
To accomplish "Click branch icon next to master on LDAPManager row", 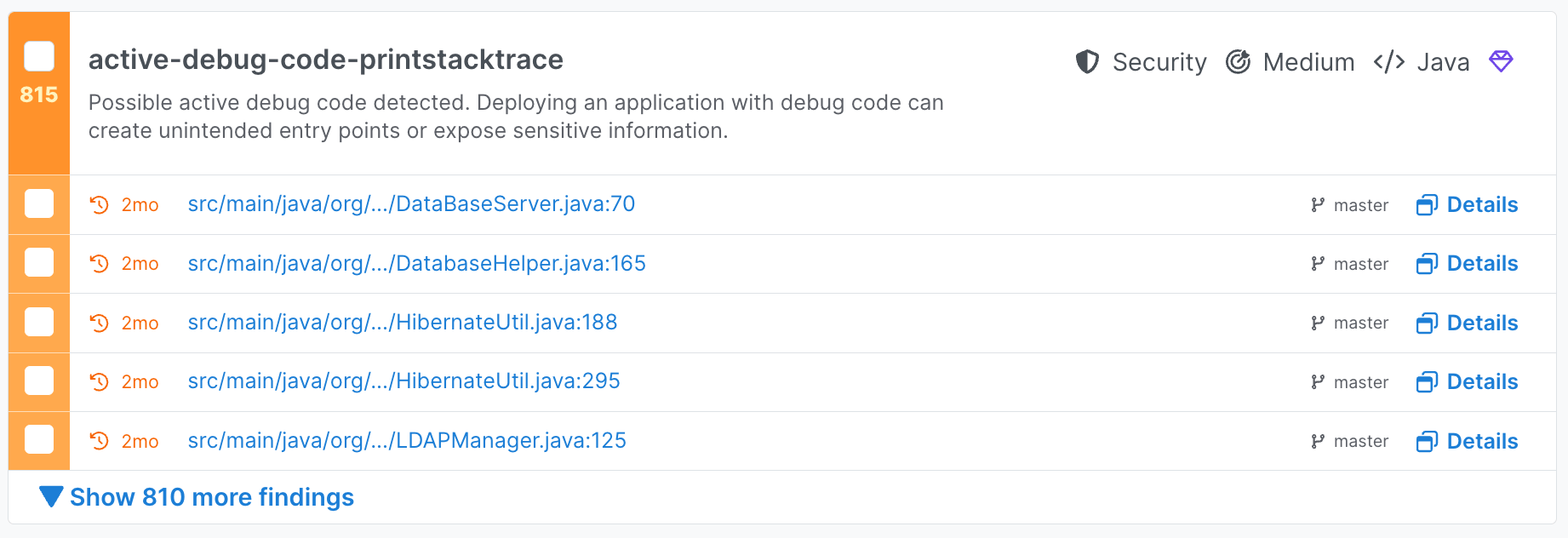I will click(1318, 441).
